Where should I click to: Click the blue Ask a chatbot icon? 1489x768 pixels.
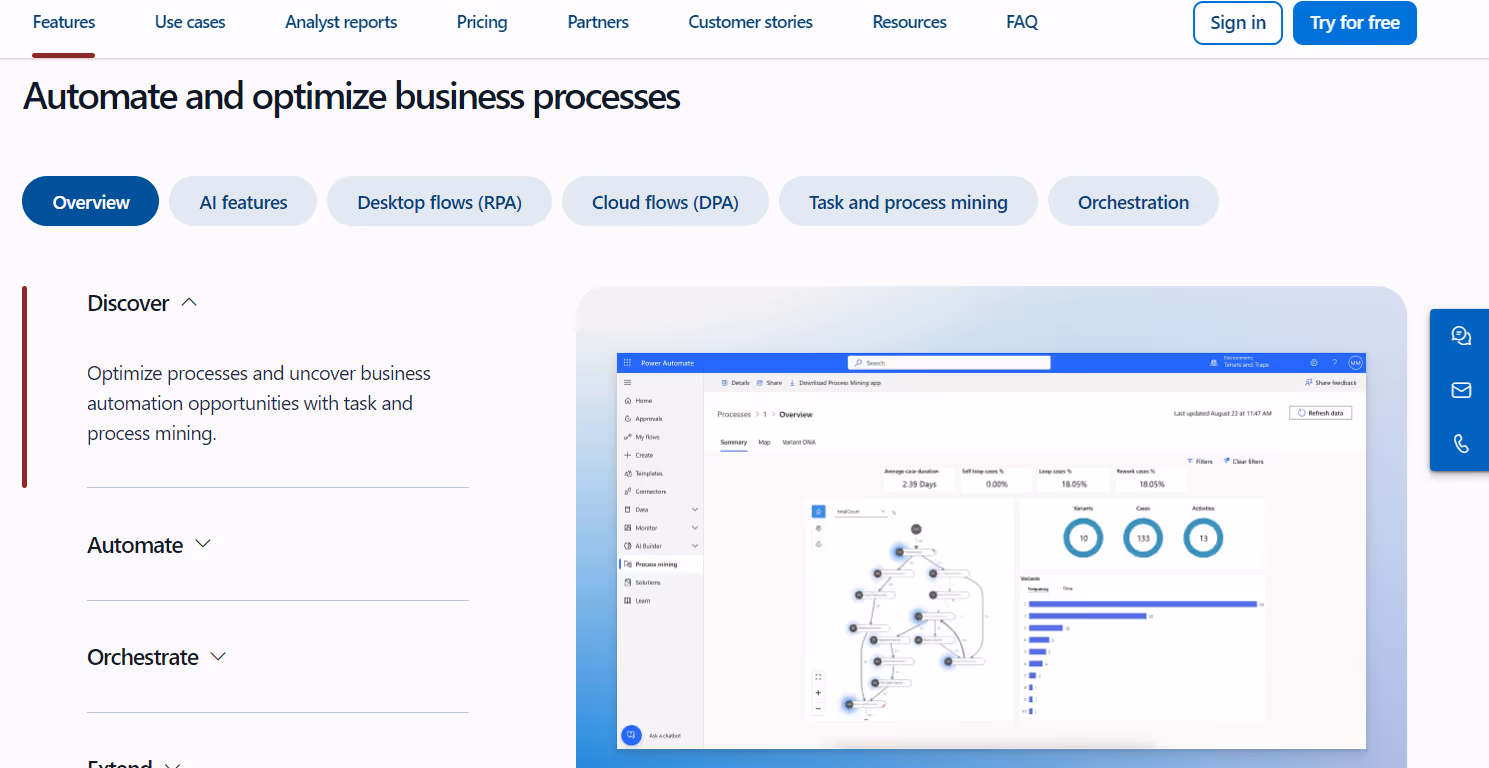coord(631,735)
